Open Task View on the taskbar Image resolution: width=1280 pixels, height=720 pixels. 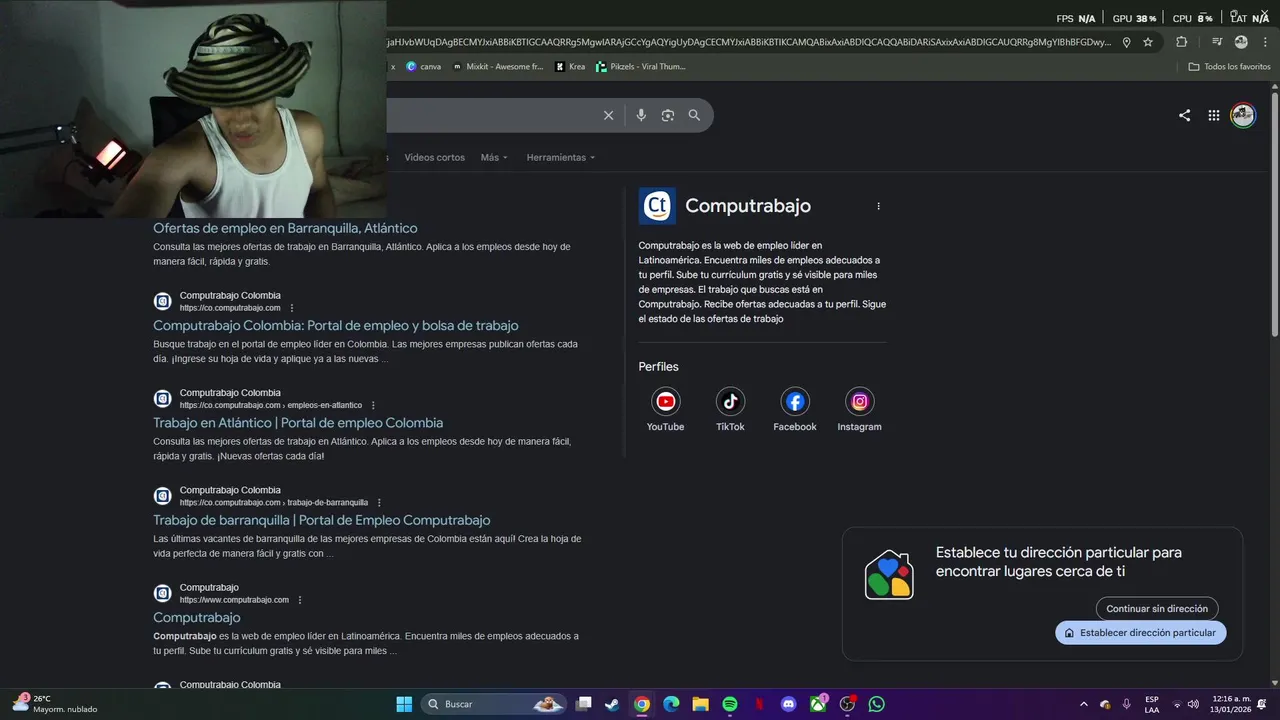[x=584, y=704]
